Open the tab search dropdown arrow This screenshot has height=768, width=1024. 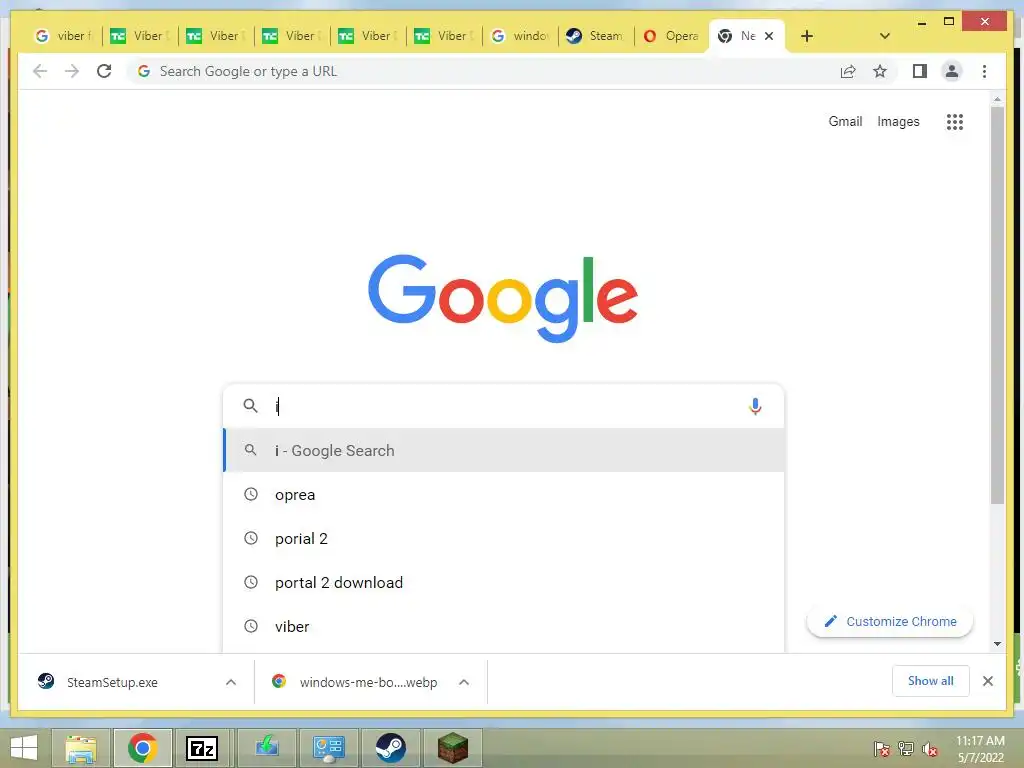click(884, 36)
